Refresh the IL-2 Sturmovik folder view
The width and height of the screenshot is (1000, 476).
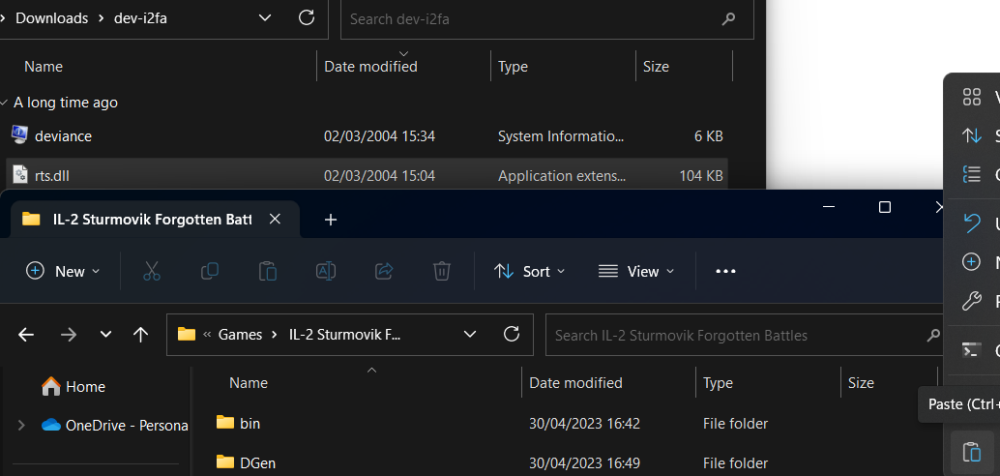click(512, 335)
